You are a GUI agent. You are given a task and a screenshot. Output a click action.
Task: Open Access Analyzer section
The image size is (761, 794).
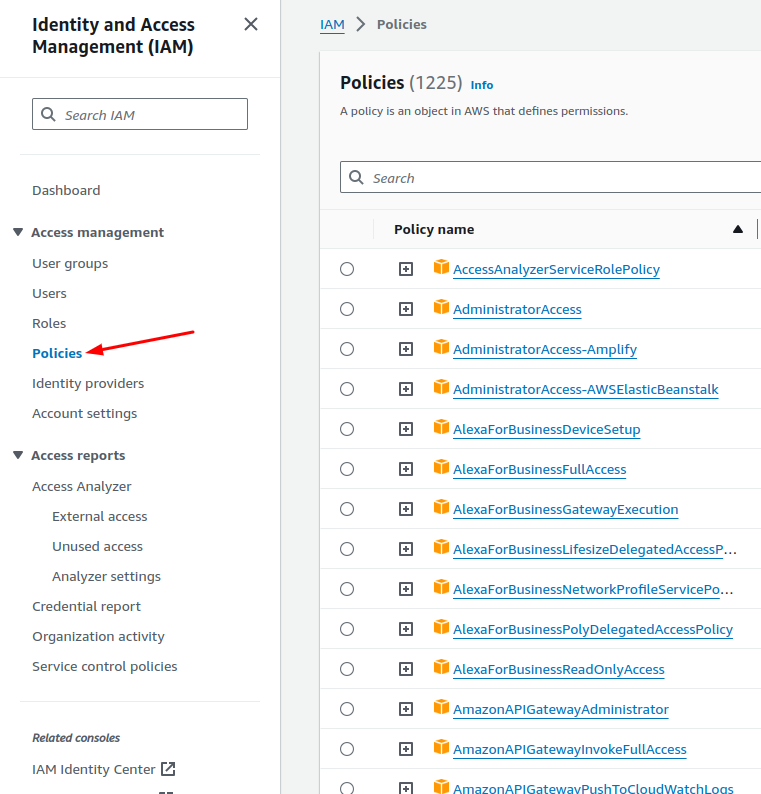[82, 487]
